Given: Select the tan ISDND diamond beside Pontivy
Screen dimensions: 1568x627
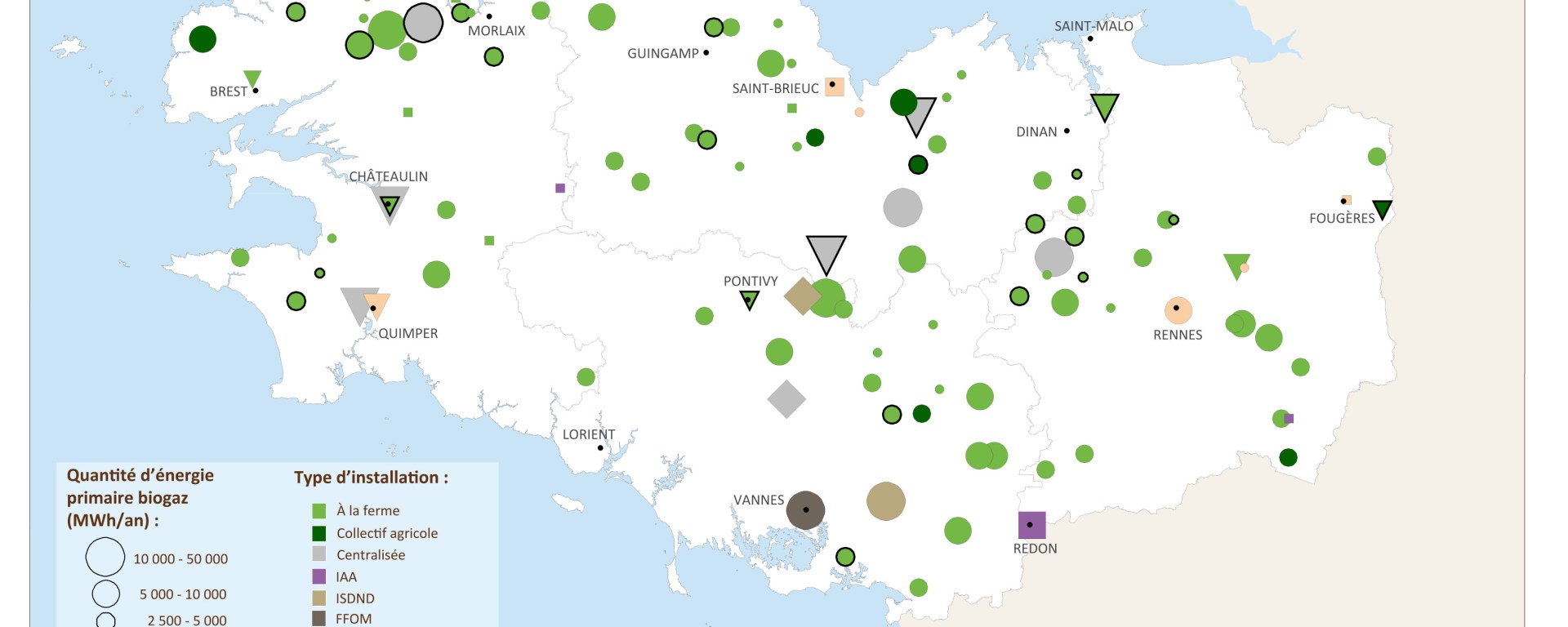Looking at the screenshot, I should (801, 296).
